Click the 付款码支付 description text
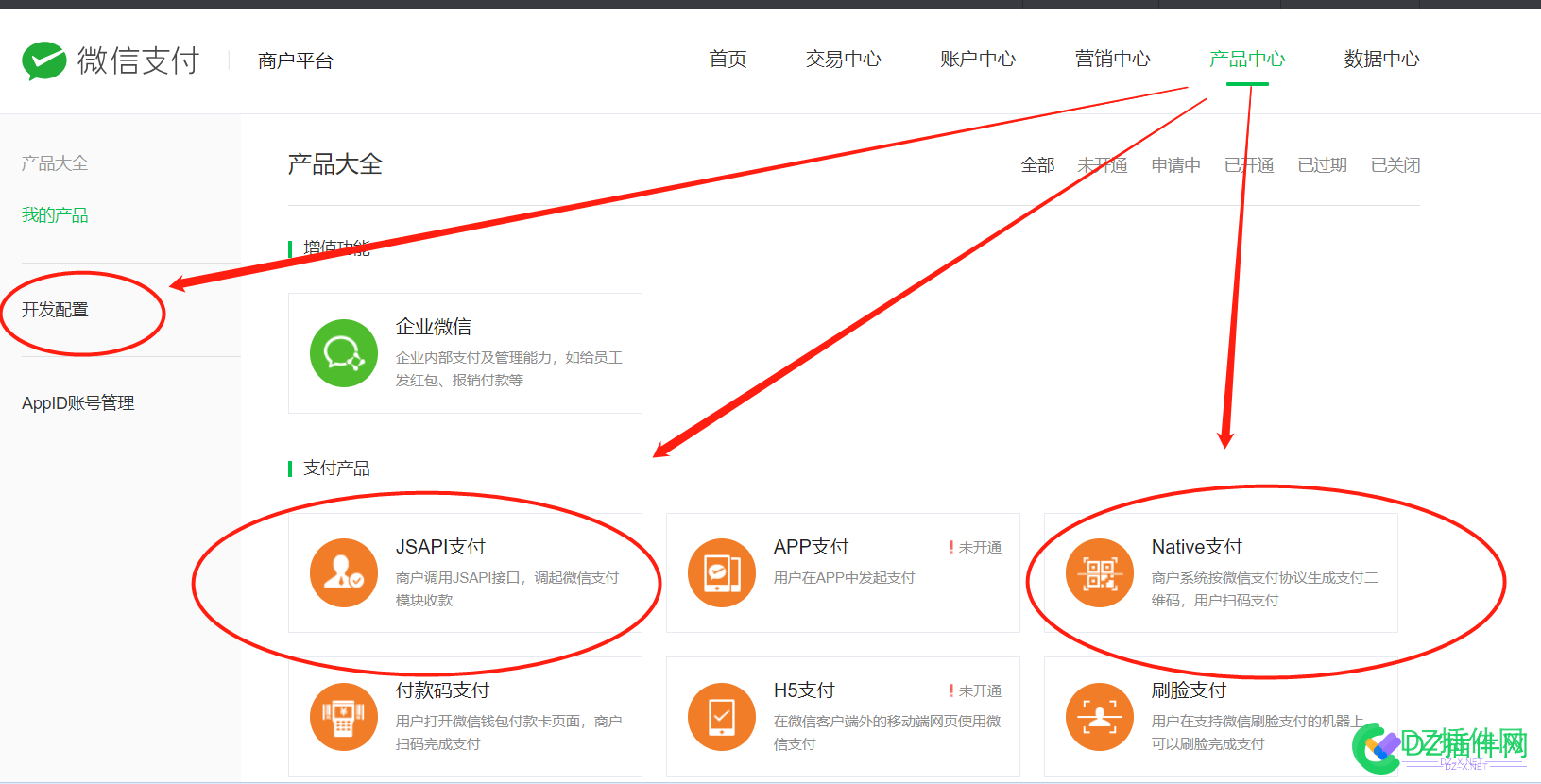Viewport: 1541px width, 784px height. point(509,733)
